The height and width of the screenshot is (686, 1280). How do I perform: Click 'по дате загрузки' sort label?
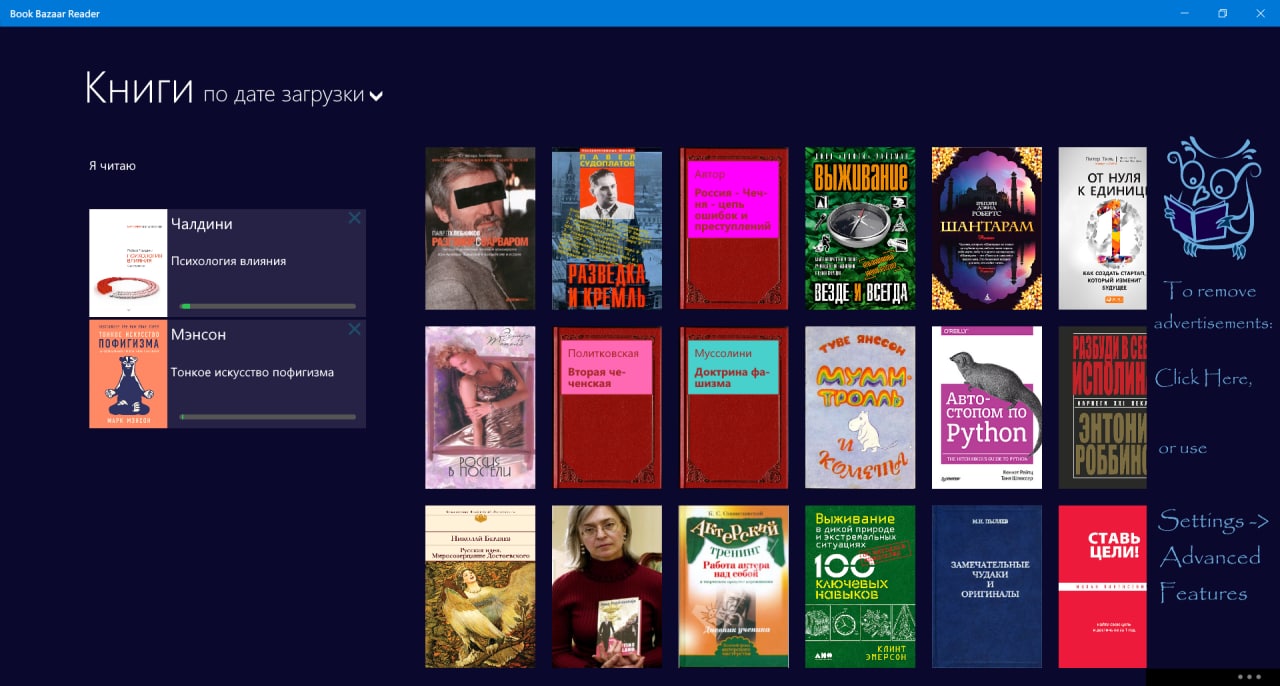click(x=283, y=95)
